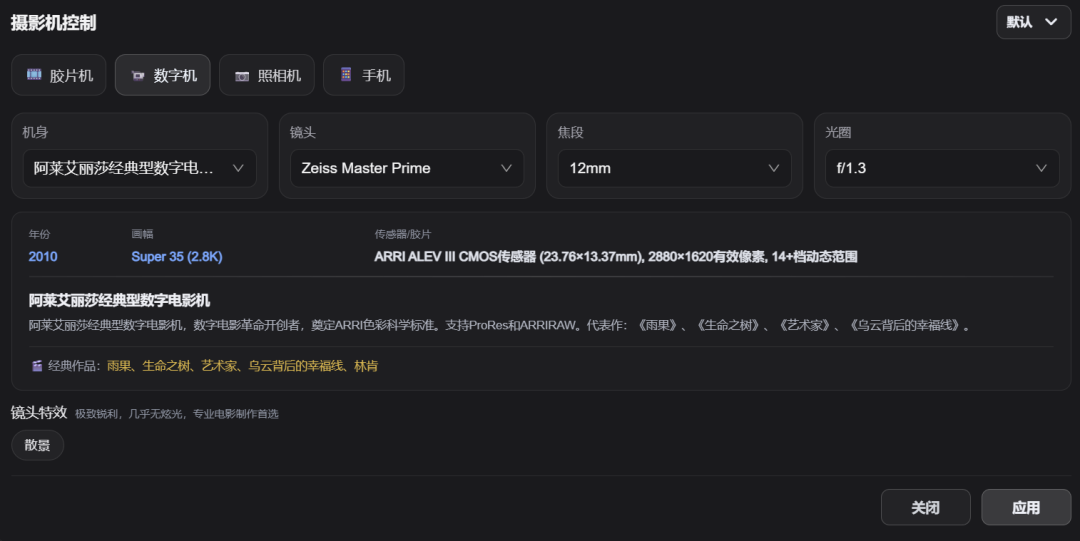Viewport: 1080px width, 541px height.
Task: Switch to the 胶片机 tab
Action: tap(59, 75)
